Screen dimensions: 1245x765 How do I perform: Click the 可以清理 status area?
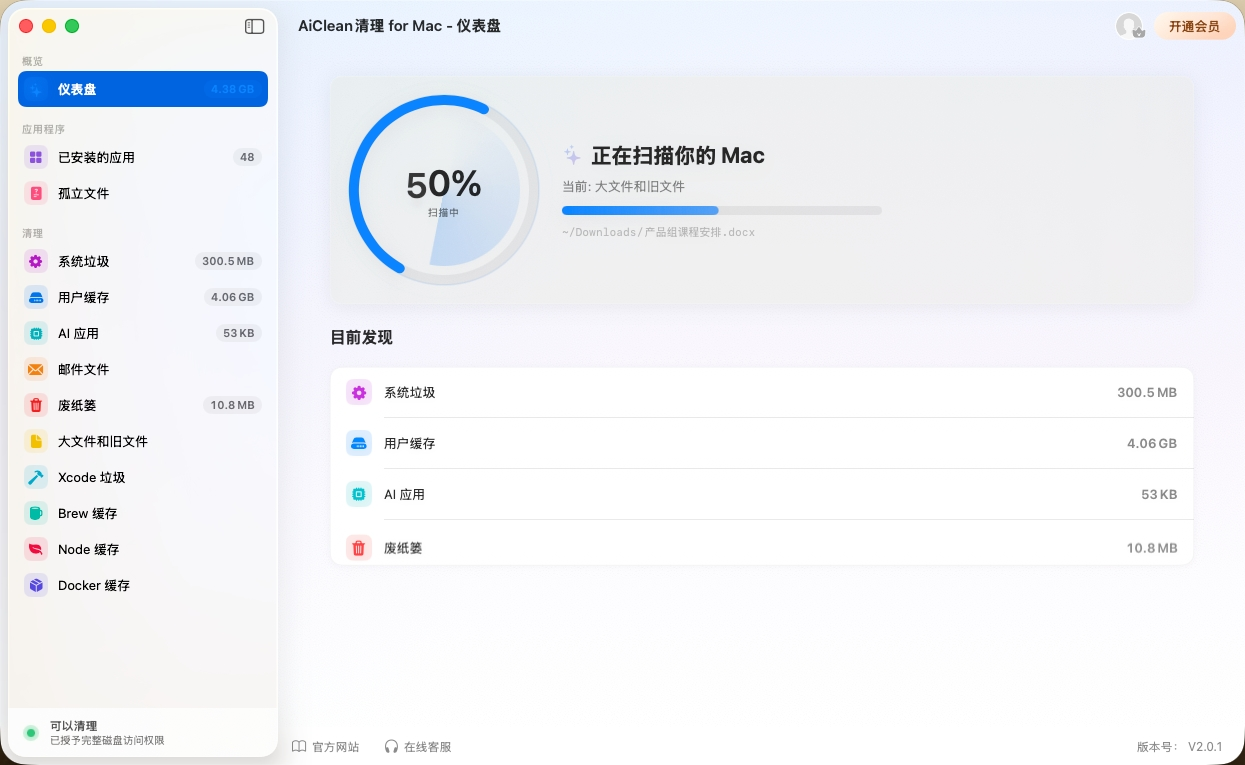[x=143, y=733]
